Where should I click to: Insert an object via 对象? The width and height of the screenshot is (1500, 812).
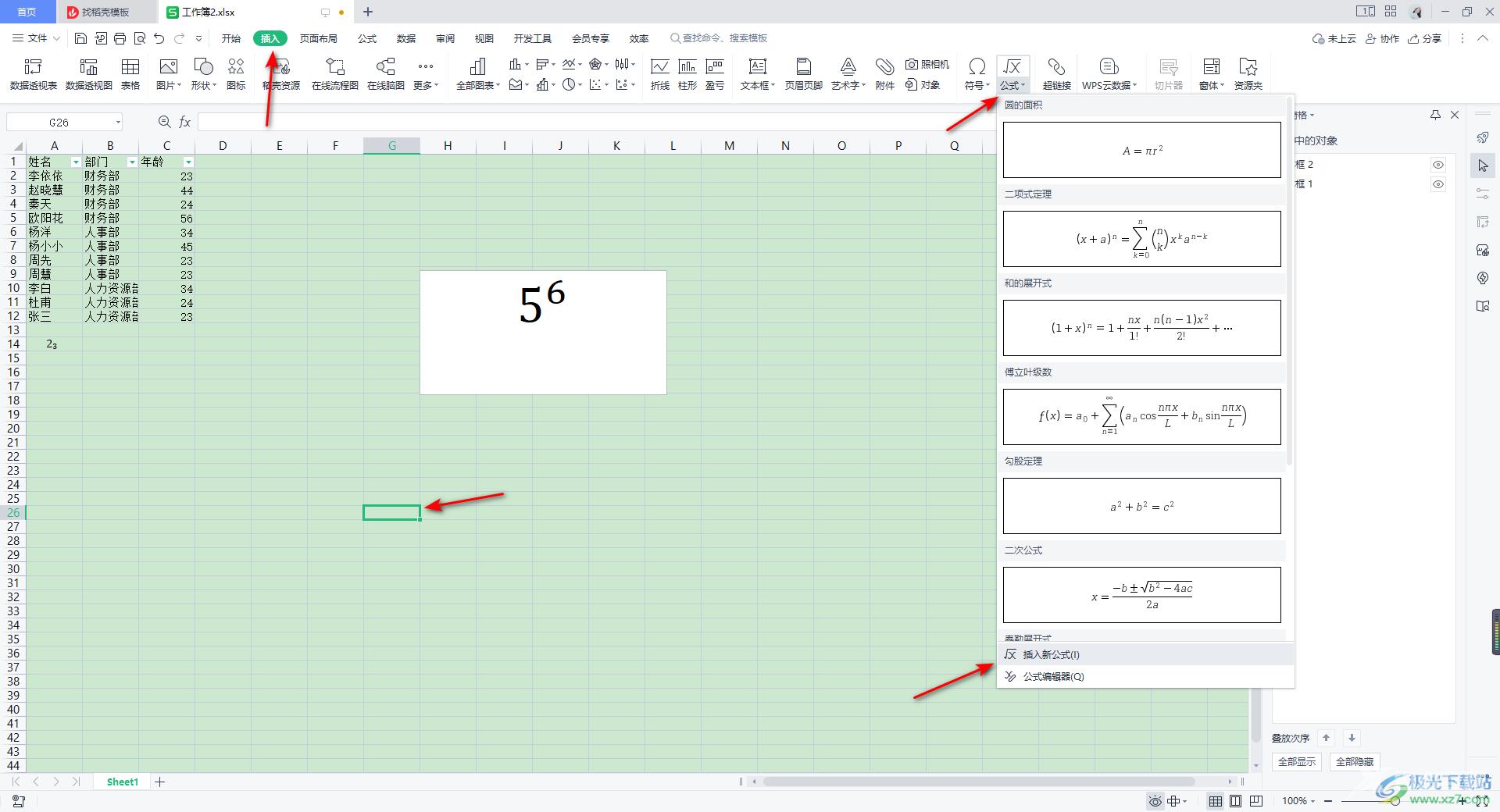(923, 84)
